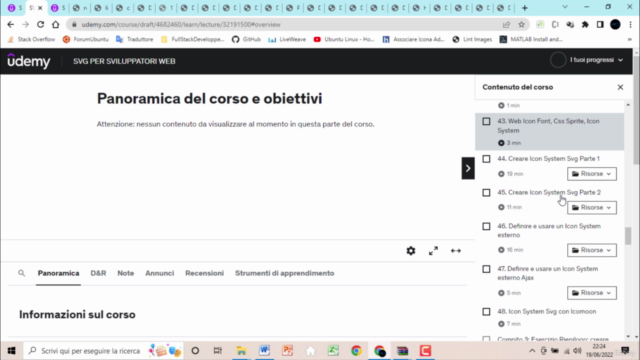
Task: Close the Contenuto del corso panel
Action: [620, 87]
